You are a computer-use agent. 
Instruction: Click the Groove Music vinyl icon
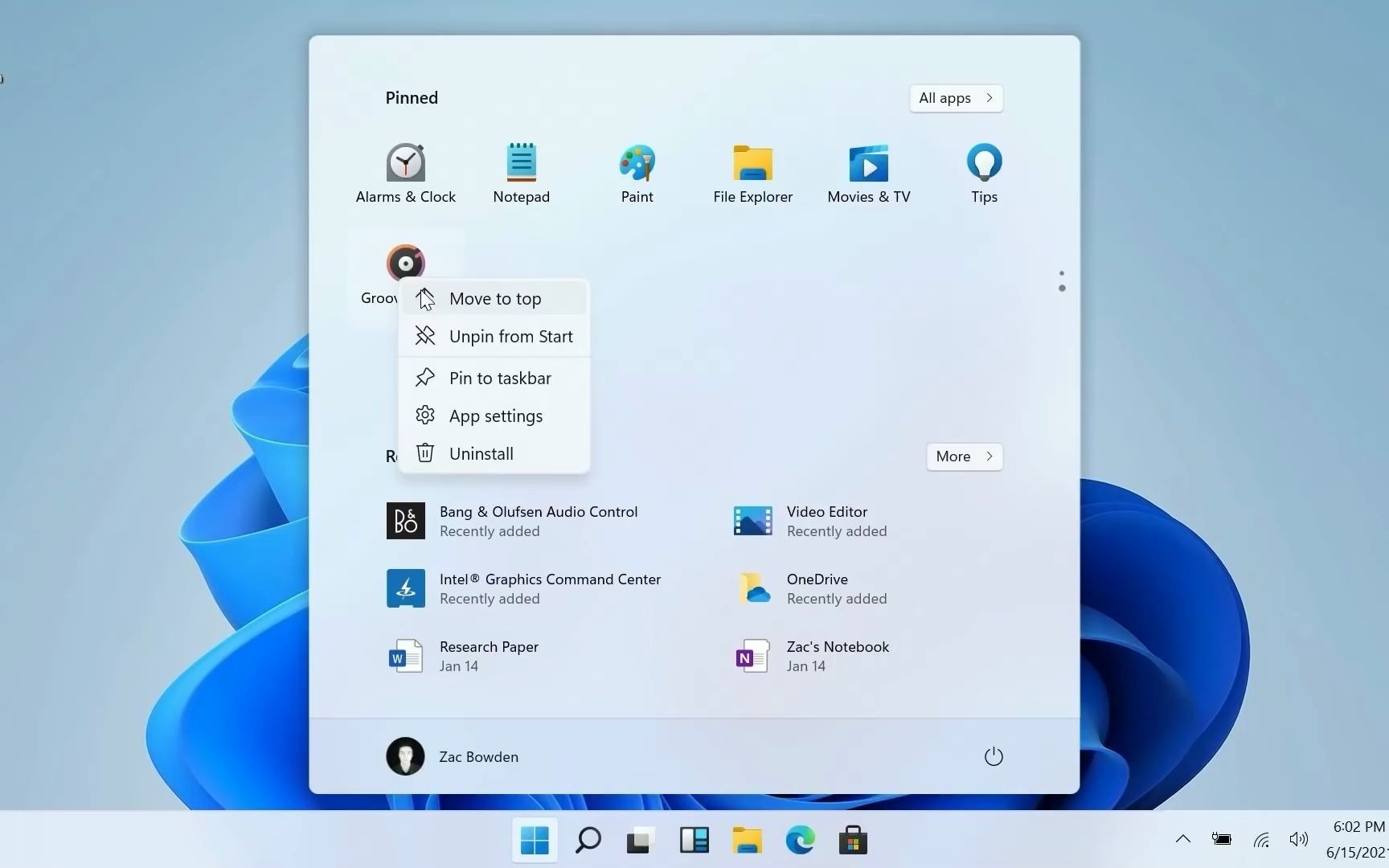[405, 263]
